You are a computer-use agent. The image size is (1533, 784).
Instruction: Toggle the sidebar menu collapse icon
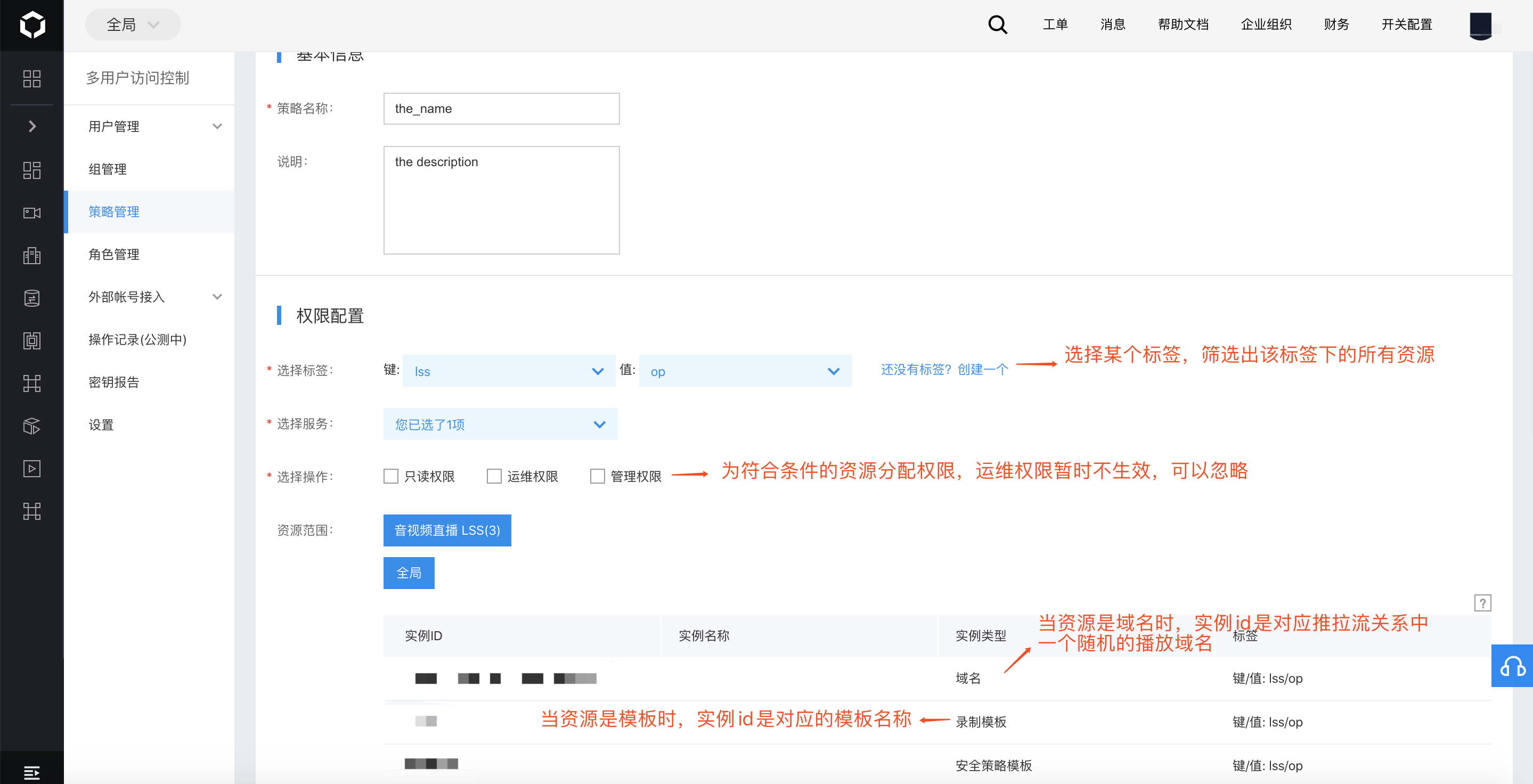click(x=31, y=773)
